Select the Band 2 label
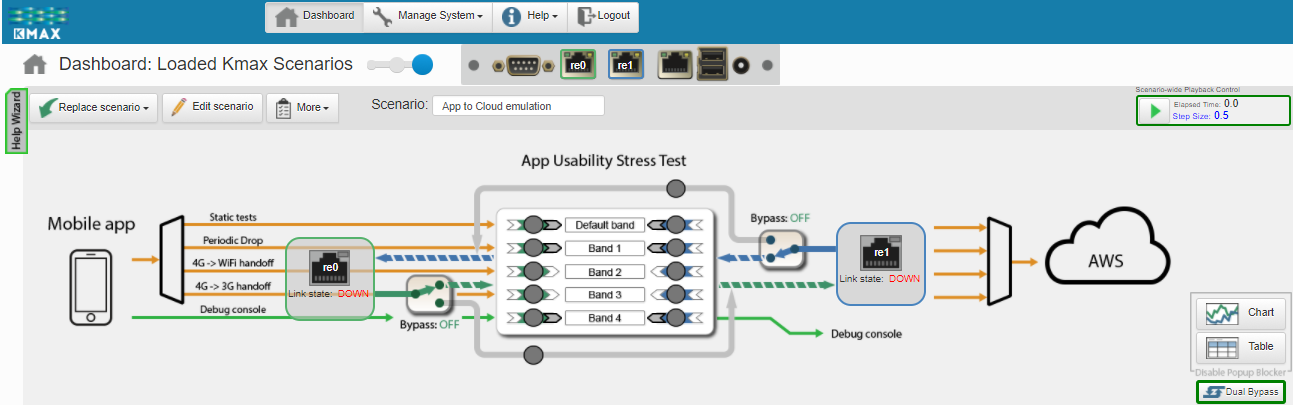Image resolution: width=1293 pixels, height=405 pixels. [x=604, y=272]
